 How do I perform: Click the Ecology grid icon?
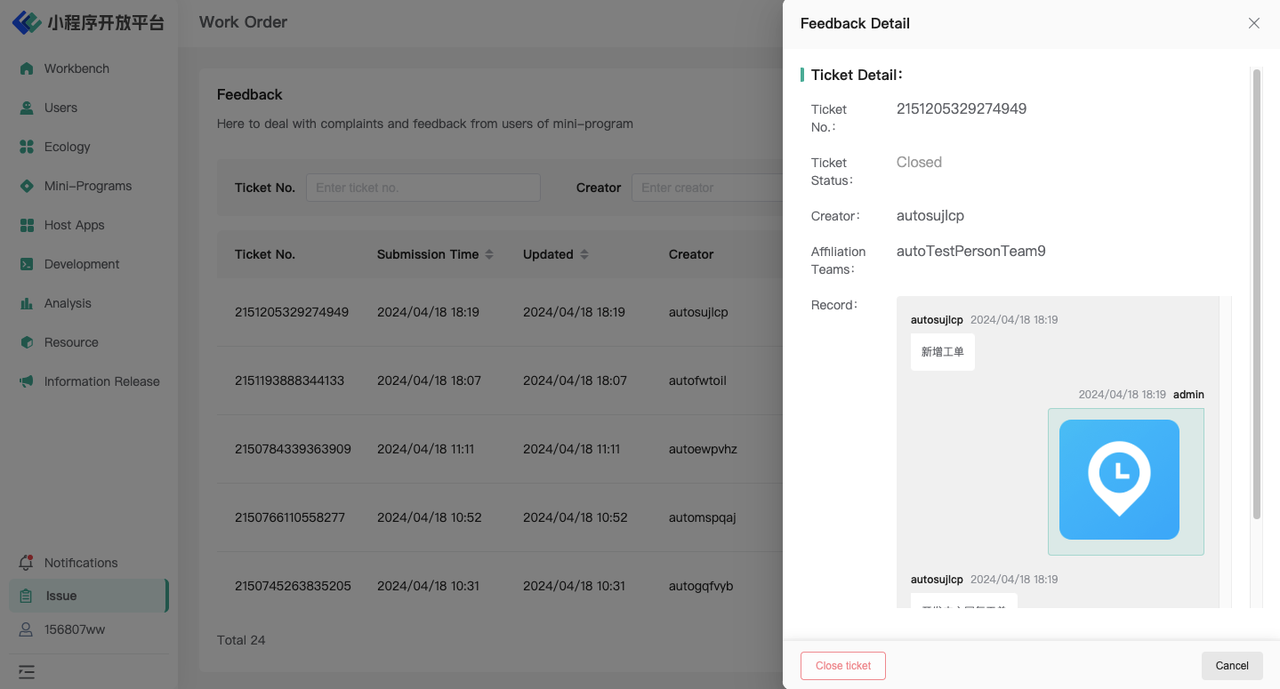[27, 147]
